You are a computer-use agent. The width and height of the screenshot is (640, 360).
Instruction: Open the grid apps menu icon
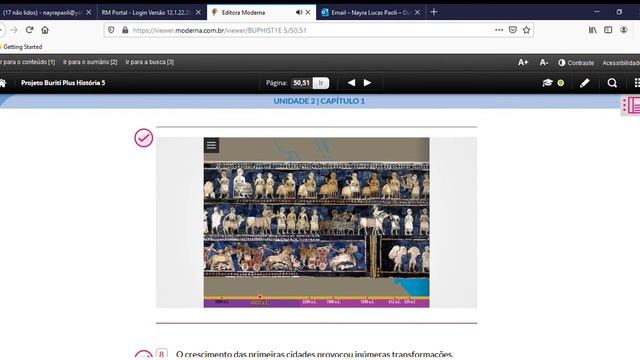637,83
